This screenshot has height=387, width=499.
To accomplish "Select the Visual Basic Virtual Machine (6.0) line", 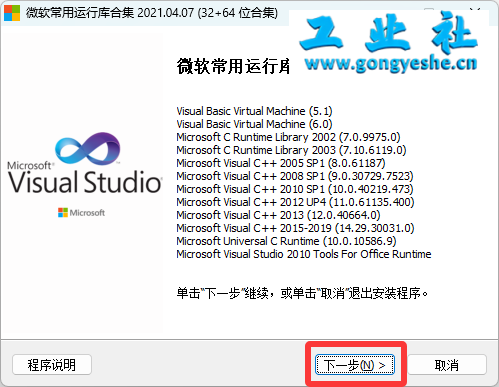I will [x=254, y=124].
